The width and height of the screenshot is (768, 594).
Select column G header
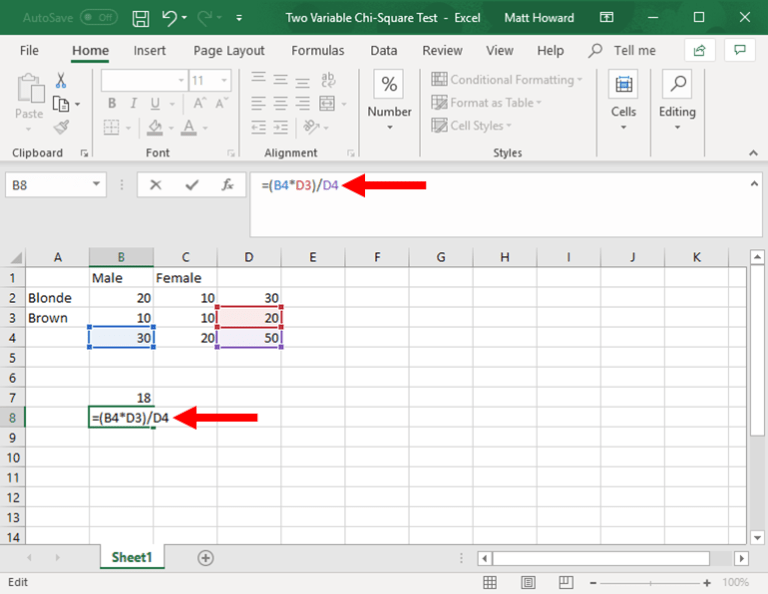pos(441,257)
